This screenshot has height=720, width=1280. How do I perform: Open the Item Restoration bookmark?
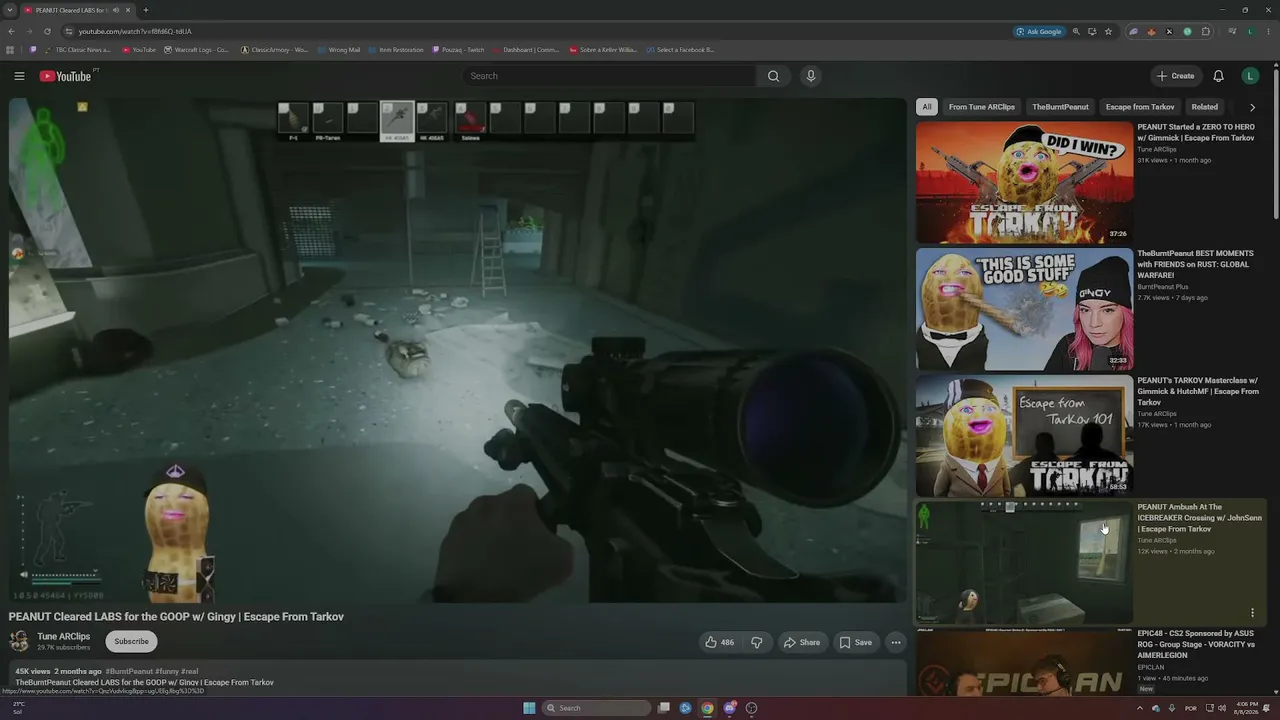(395, 50)
